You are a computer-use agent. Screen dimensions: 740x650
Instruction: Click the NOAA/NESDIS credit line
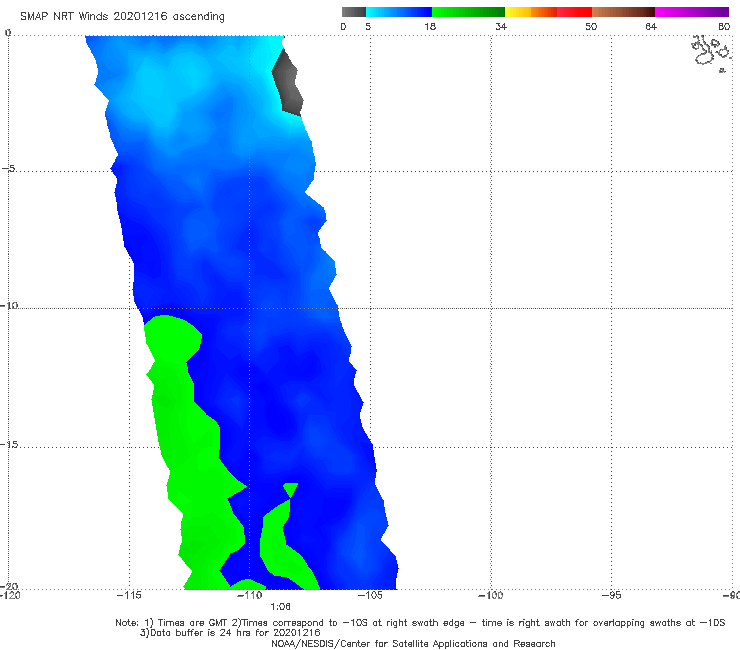click(x=413, y=644)
